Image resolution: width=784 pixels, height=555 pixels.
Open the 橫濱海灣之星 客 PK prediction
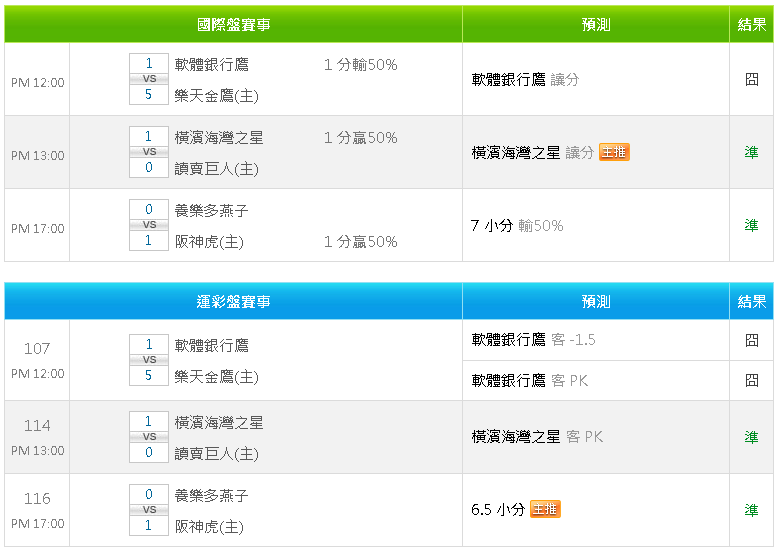(537, 437)
